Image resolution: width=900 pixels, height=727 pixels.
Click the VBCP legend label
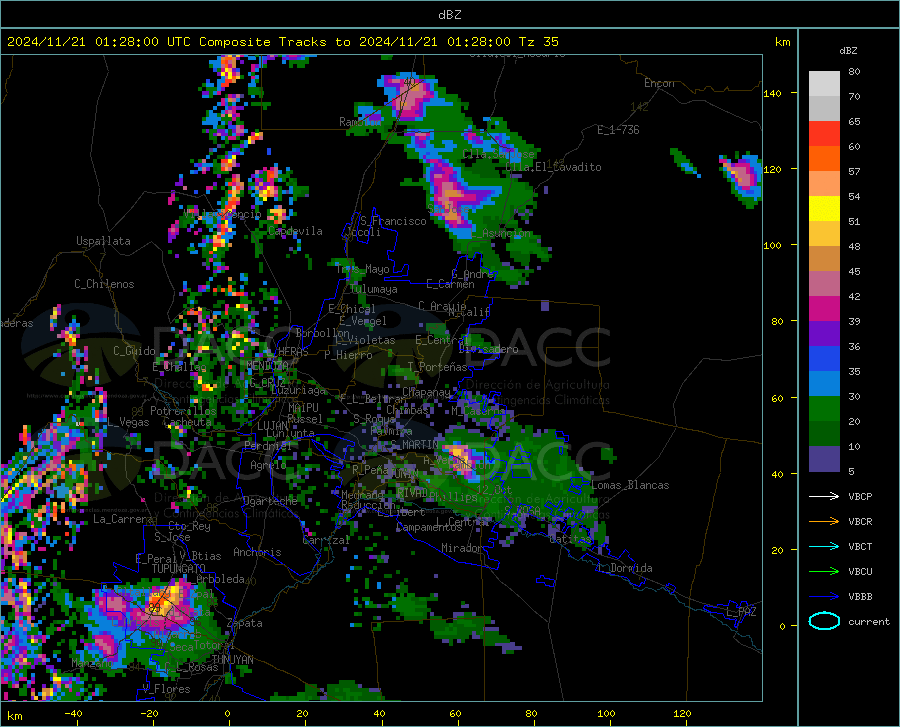[x=860, y=496]
